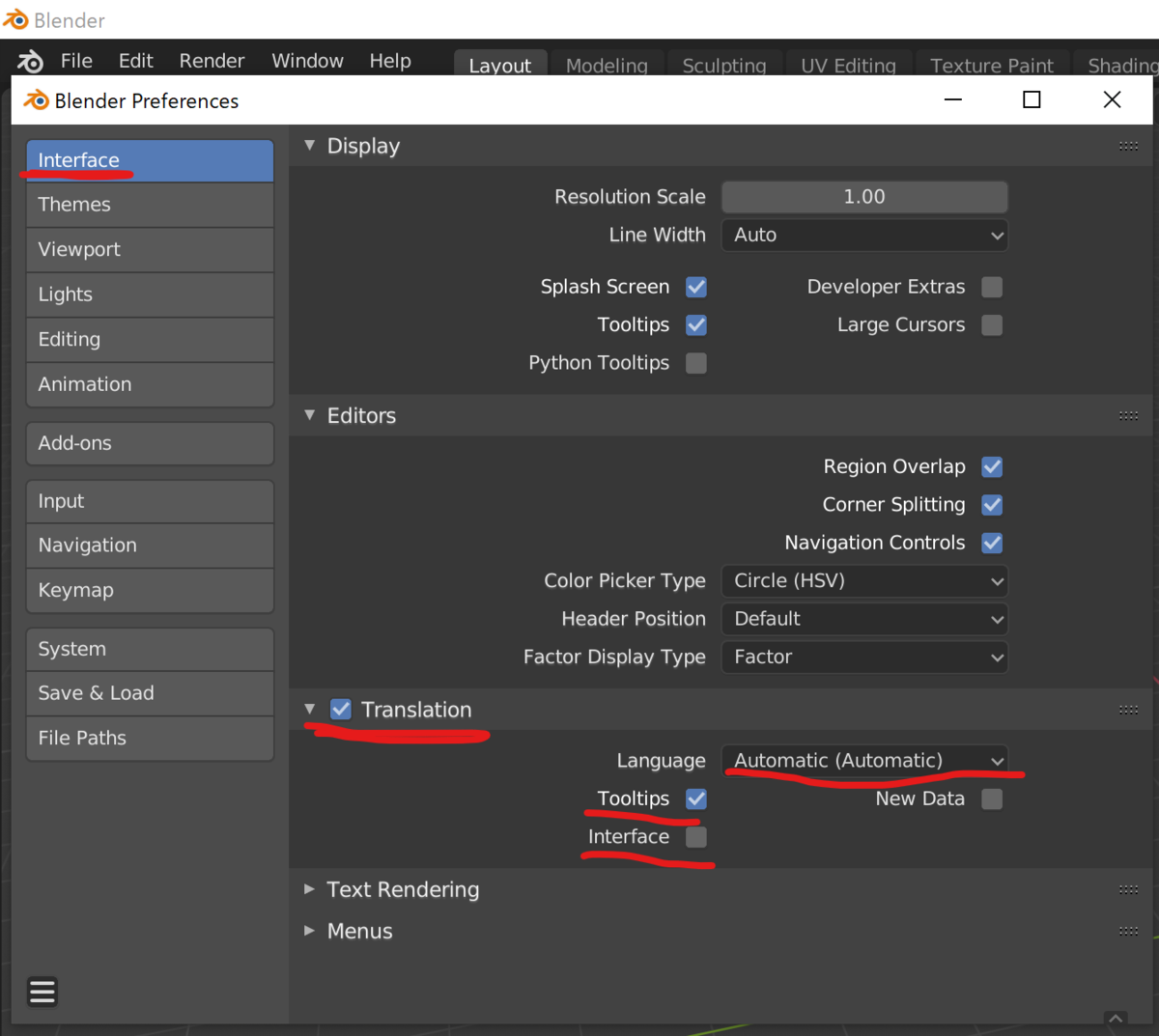Screen dimensions: 1159x1036
Task: Toggle Corner Splitting checkbox
Action: click(x=992, y=505)
